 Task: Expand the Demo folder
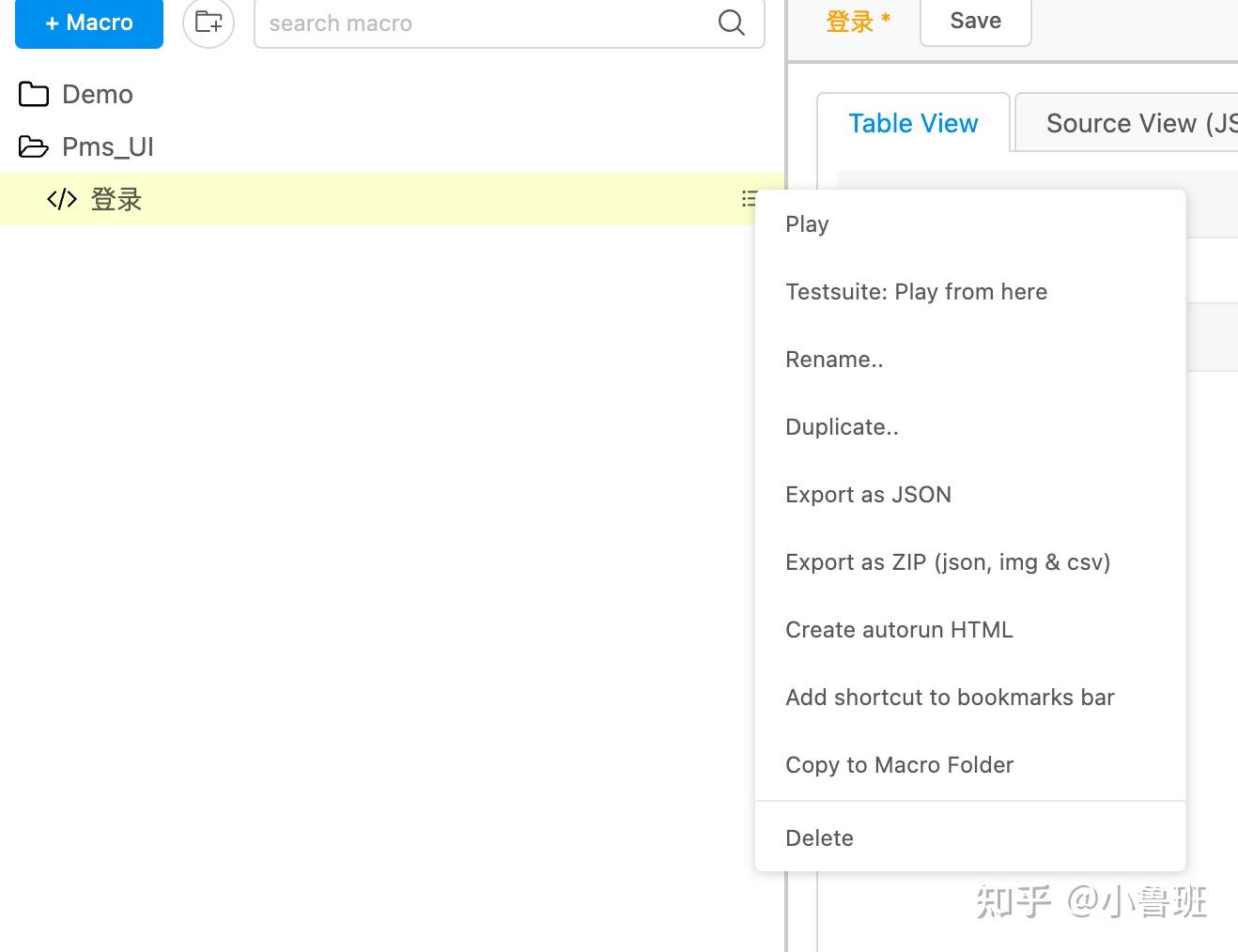97,94
